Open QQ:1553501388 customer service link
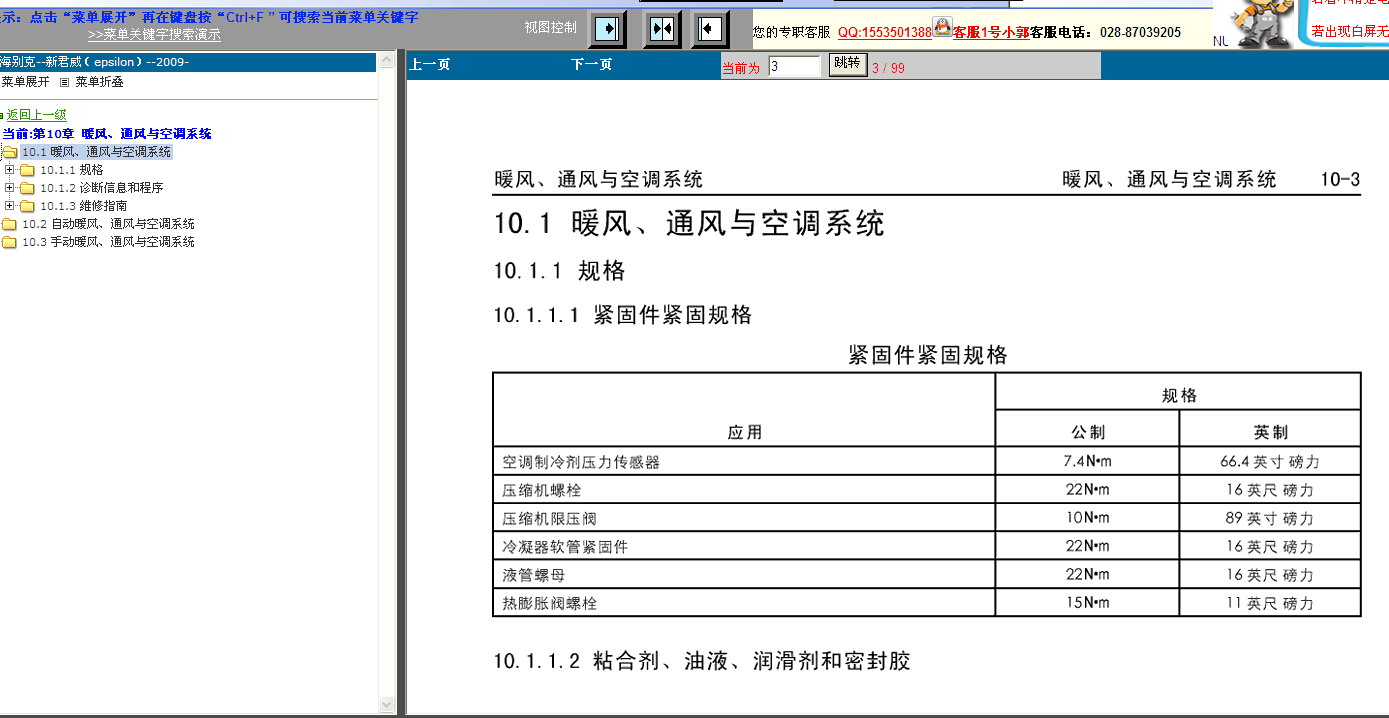Screen dimensions: 1389x718 coord(884,32)
